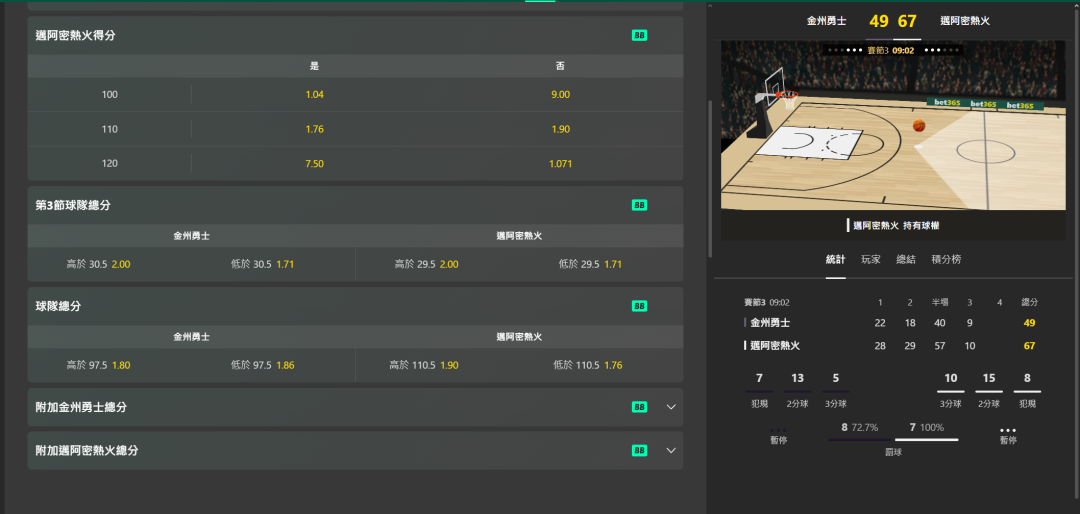Viewport: 1080px width, 514px height.
Task: Pick 邁阿密熱火 高於 110.5 at 1.90
Action: point(426,365)
